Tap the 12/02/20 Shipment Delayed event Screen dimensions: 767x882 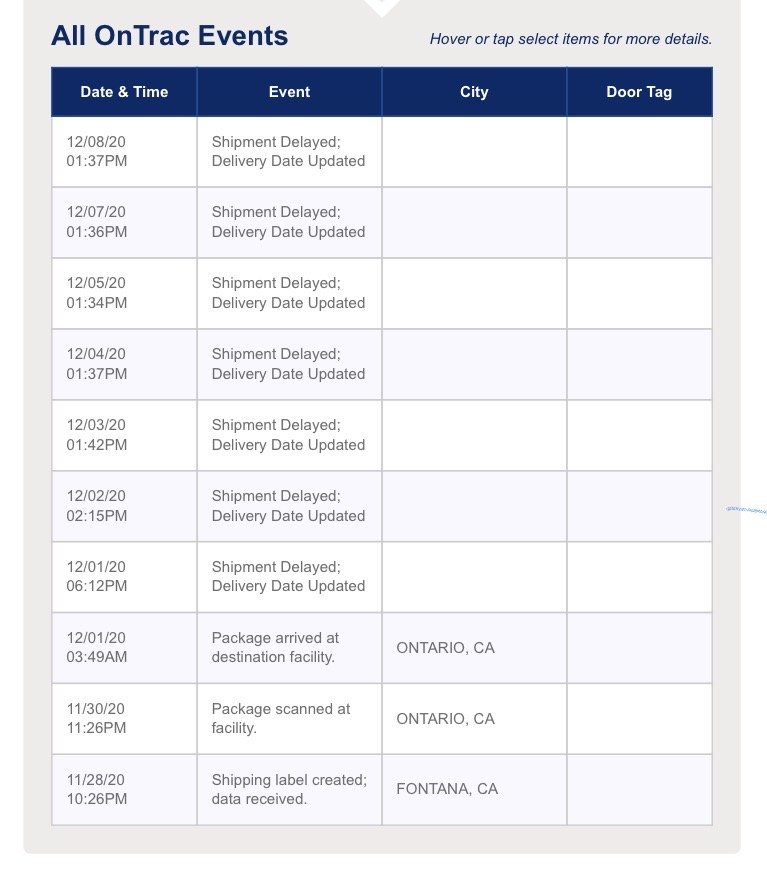(288, 507)
